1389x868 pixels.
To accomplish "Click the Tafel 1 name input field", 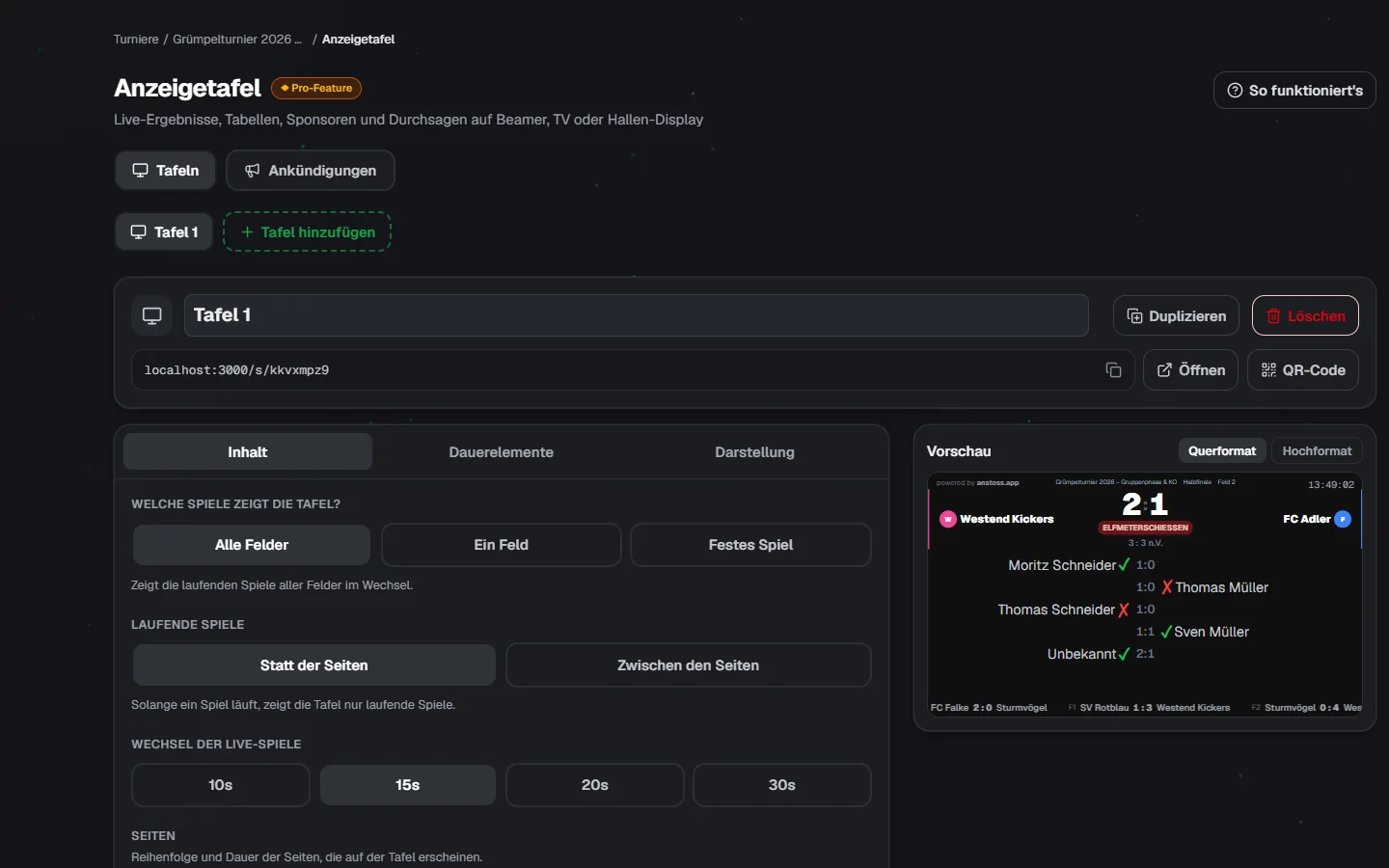I will point(637,315).
